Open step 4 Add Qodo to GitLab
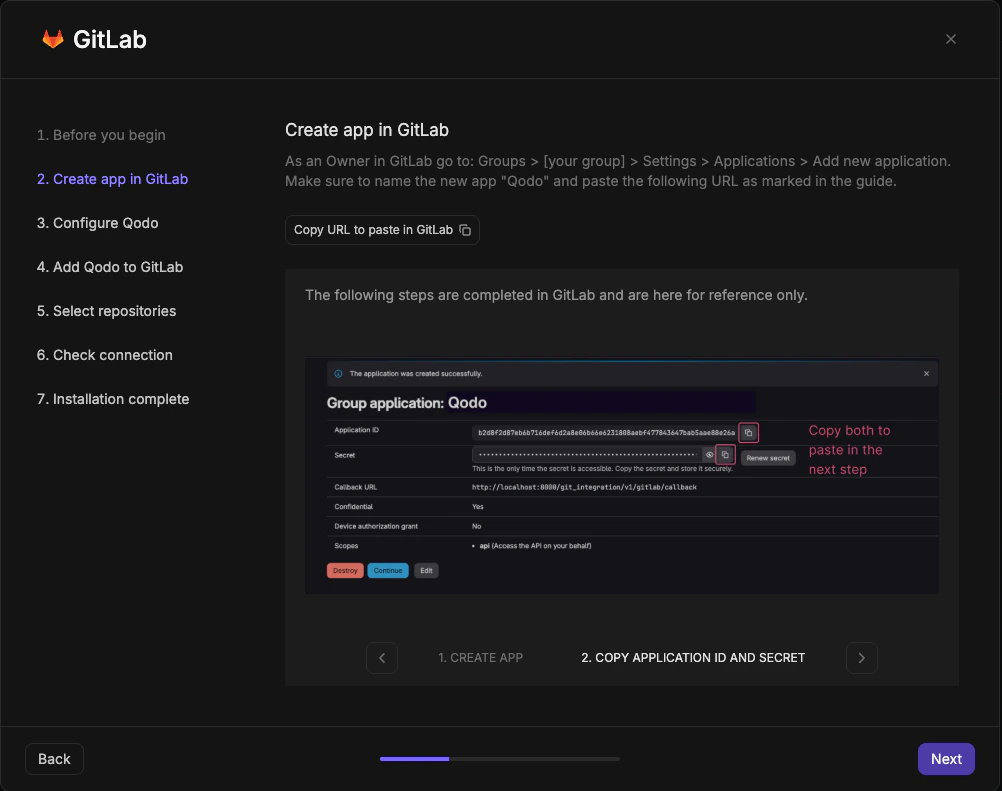Screen dimensions: 1002x791 pos(110,267)
